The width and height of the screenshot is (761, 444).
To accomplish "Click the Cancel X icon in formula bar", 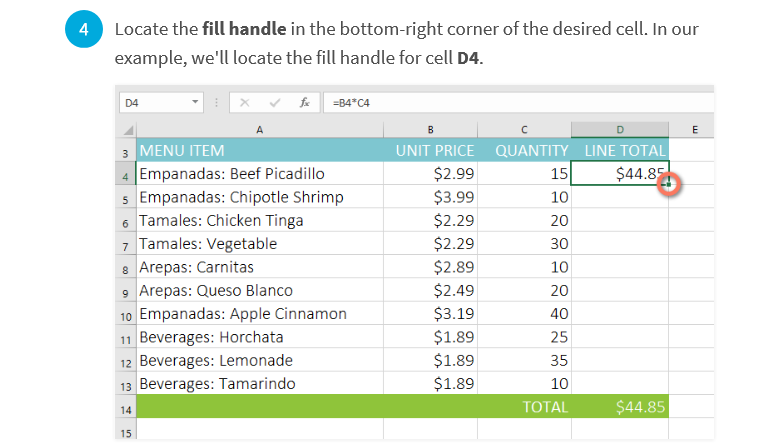I will (x=245, y=102).
